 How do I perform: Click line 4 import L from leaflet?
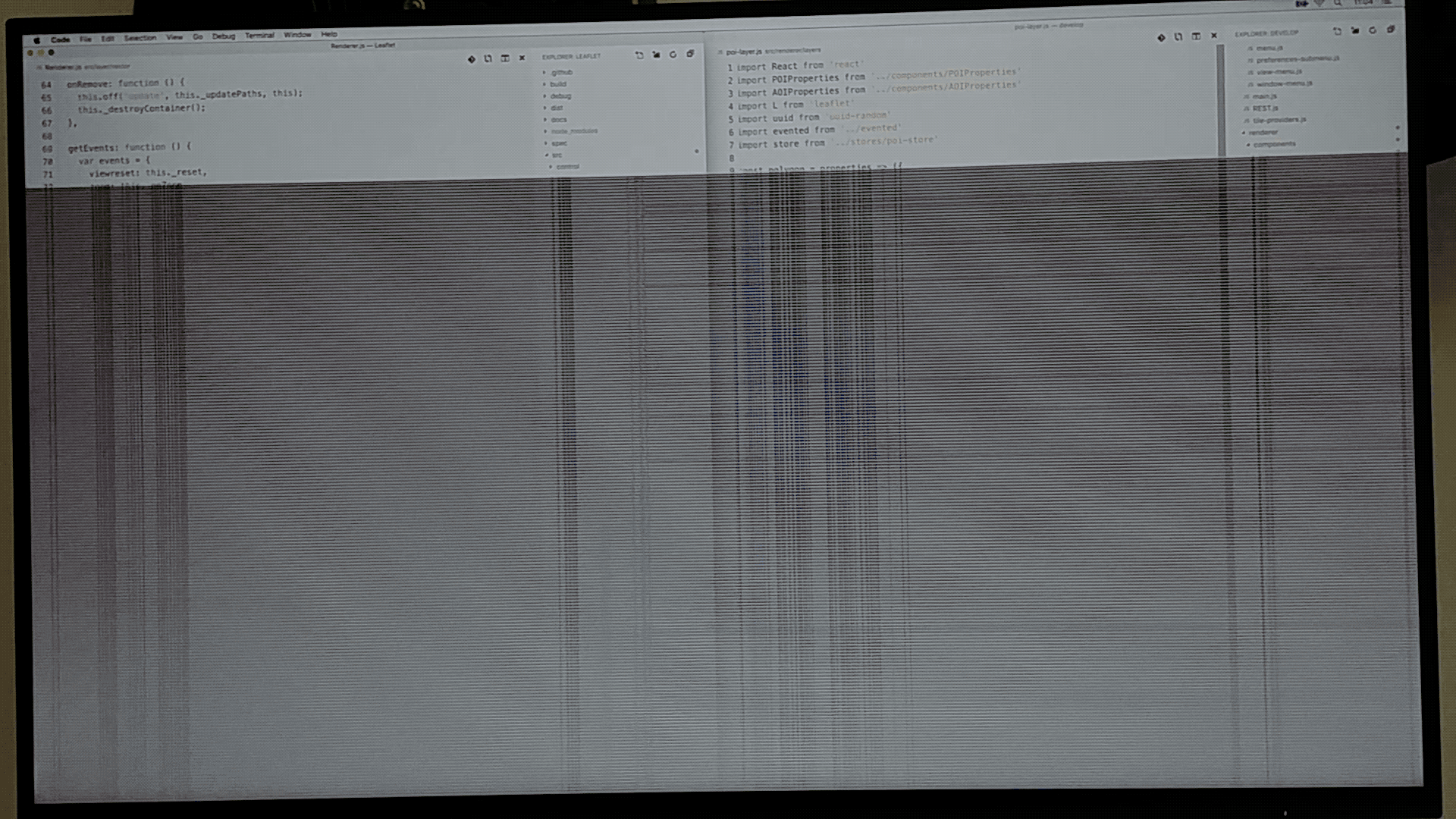click(x=795, y=105)
